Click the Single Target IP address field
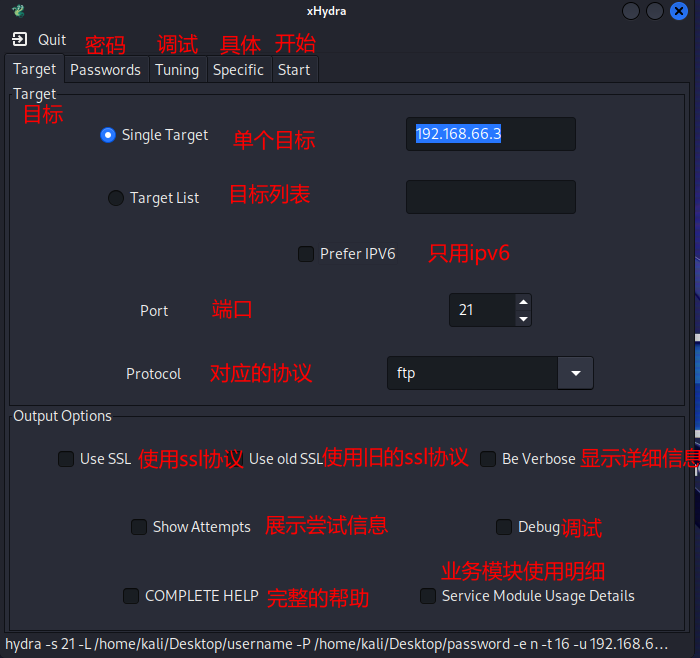 [490, 134]
